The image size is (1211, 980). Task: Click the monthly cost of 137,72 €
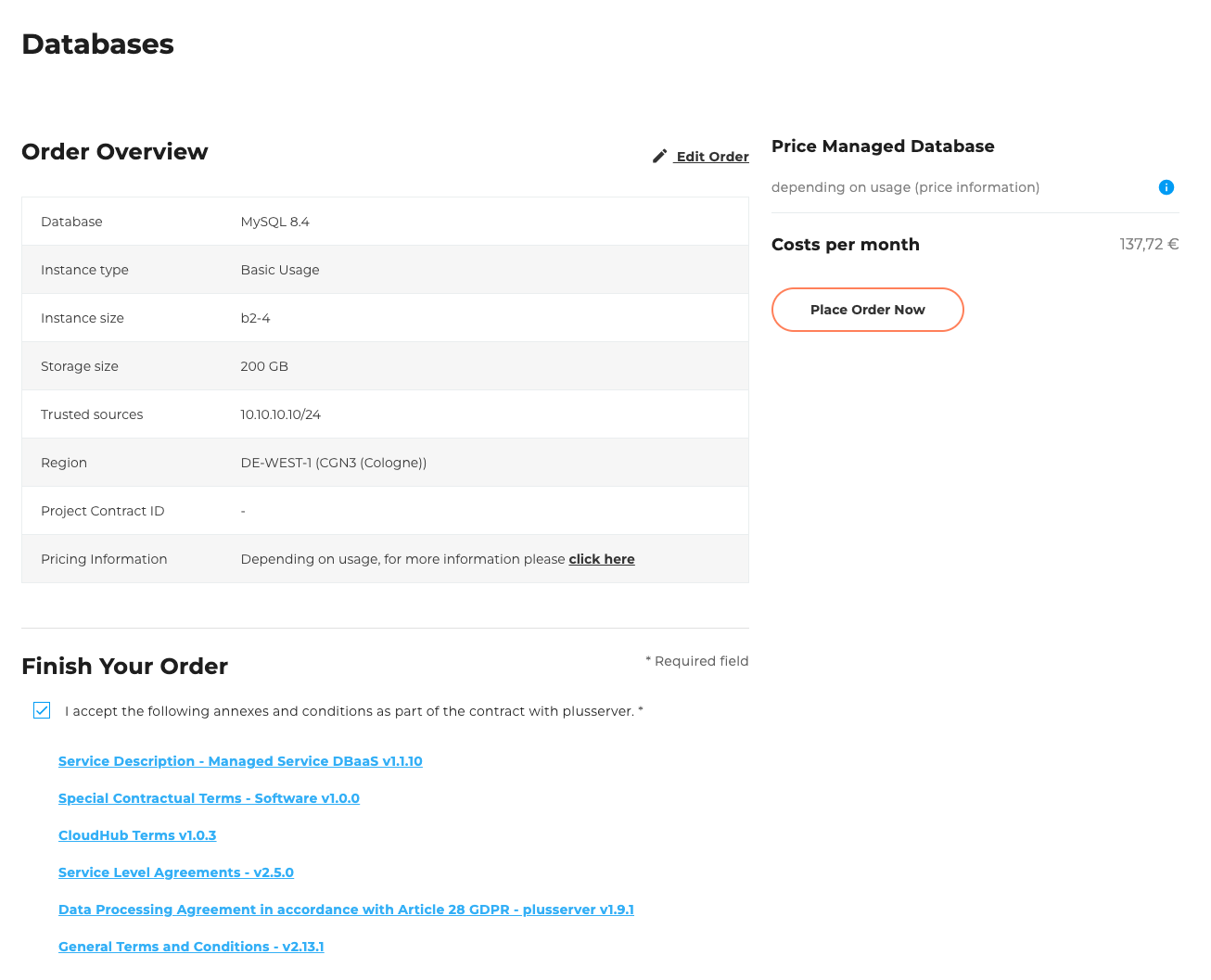[1149, 244]
